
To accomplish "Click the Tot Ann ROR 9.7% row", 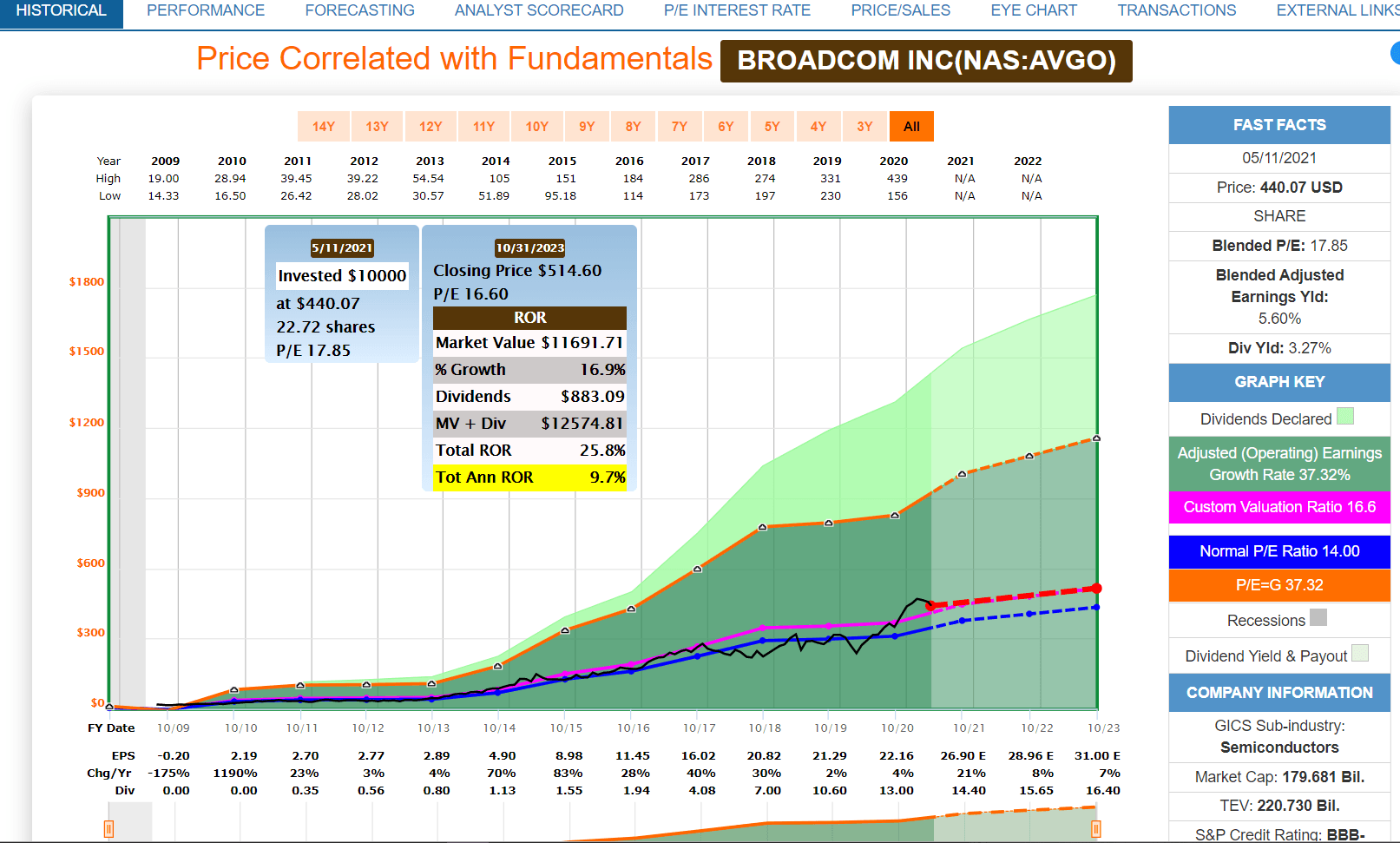I will (x=529, y=477).
